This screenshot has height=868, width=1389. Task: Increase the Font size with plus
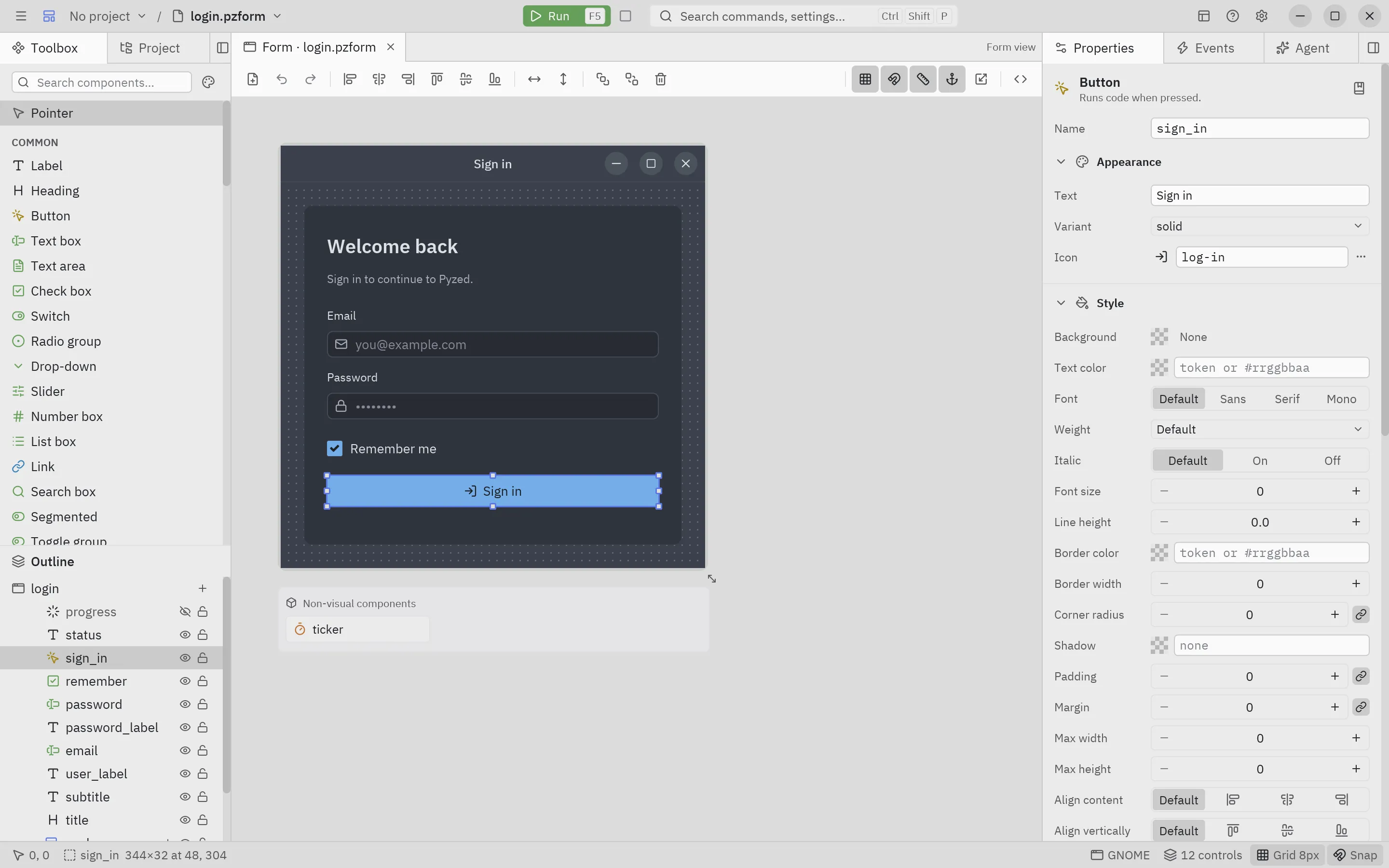[1356, 491]
